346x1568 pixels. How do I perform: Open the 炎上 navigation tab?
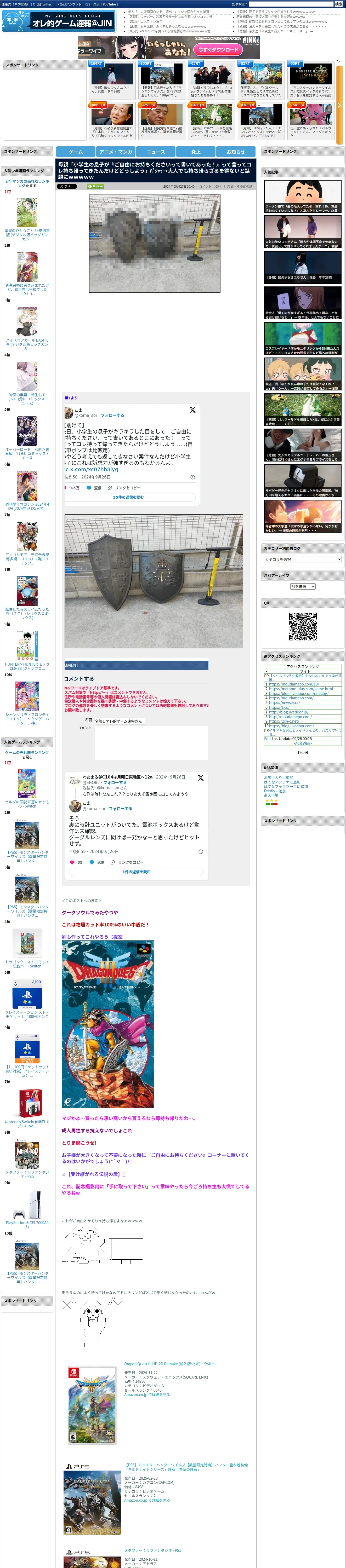click(x=196, y=152)
